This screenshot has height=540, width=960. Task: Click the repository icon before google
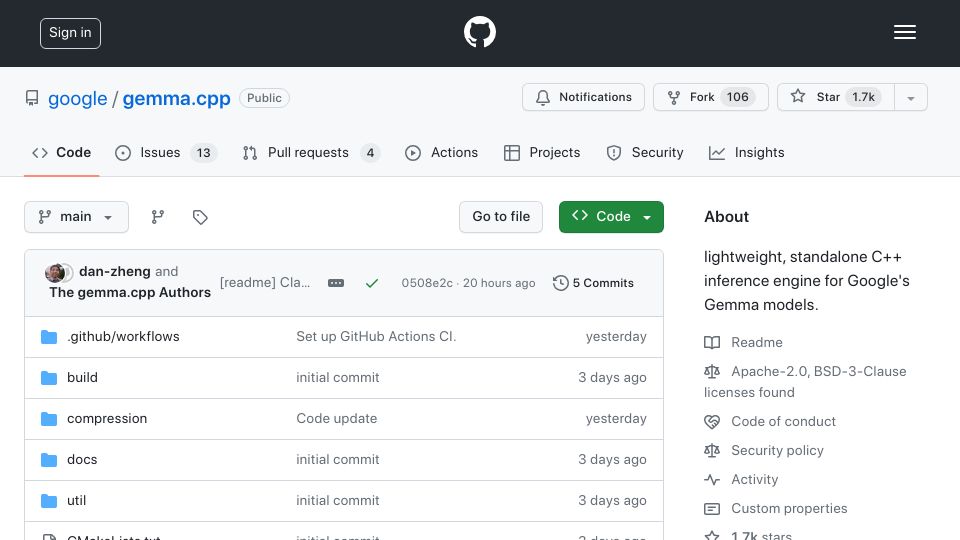(32, 98)
